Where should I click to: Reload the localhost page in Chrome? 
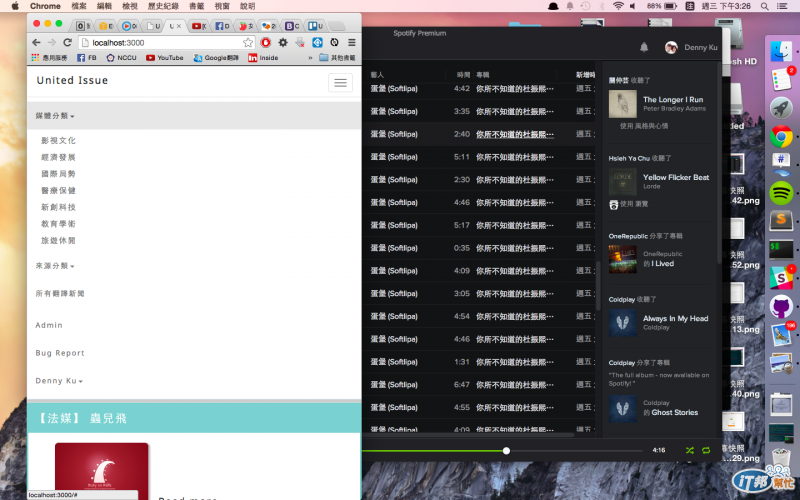coord(67,42)
